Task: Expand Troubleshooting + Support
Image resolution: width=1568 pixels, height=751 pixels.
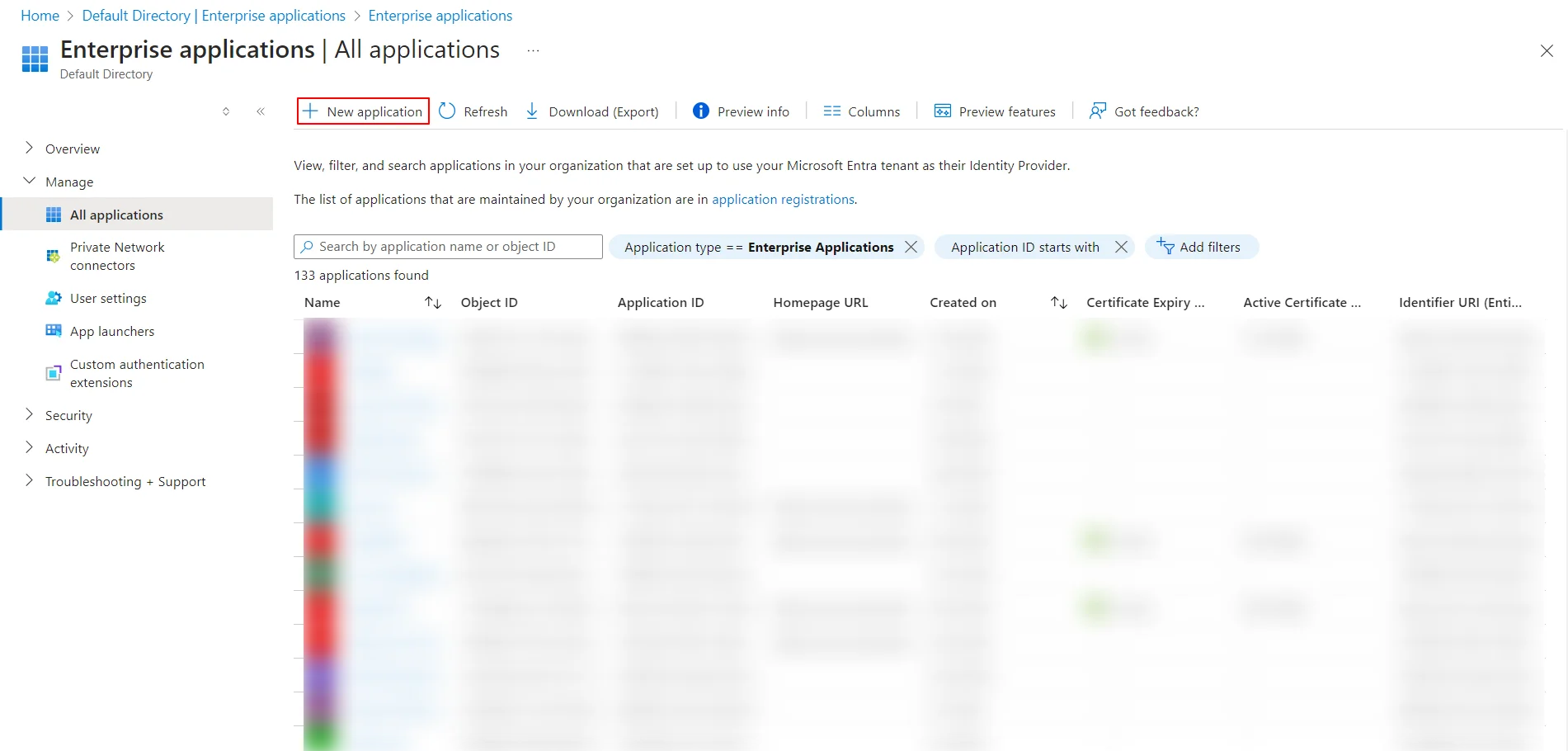Action: [x=125, y=481]
